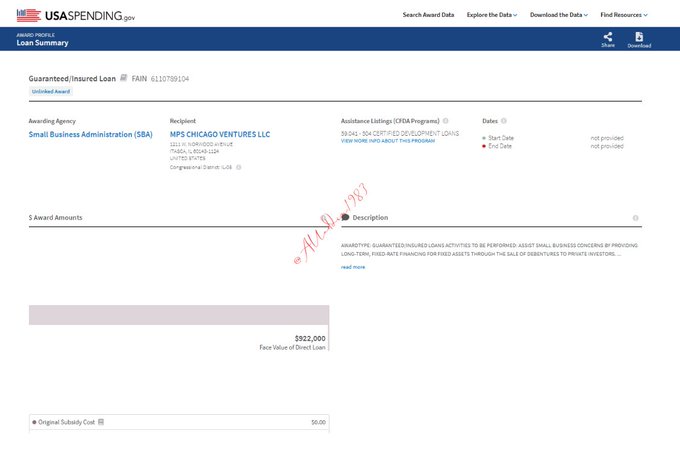Click info icon next to Dates
680x451 pixels.
point(504,120)
